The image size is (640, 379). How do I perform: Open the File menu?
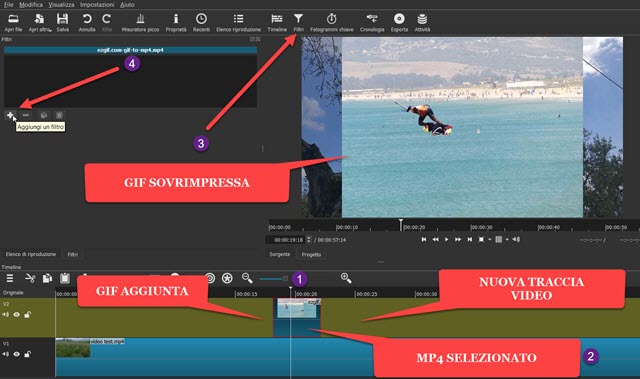(x=9, y=4)
